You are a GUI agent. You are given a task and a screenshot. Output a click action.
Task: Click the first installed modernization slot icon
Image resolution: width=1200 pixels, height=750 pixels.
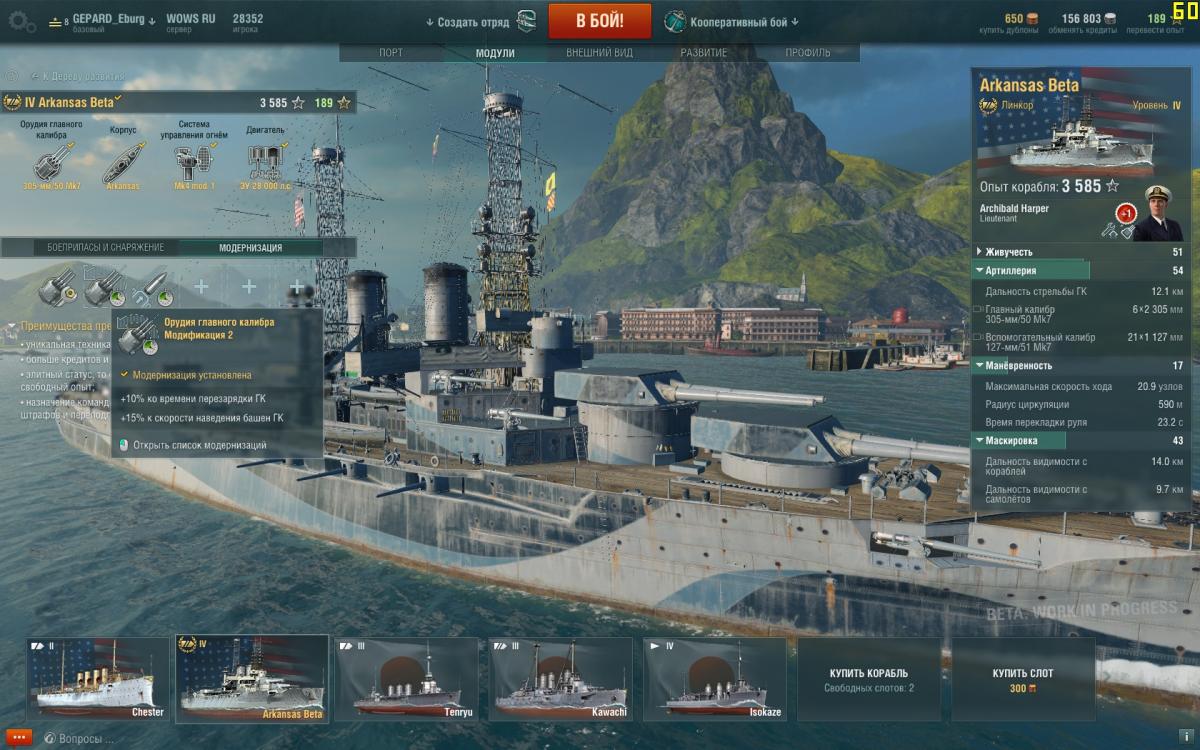(x=55, y=288)
